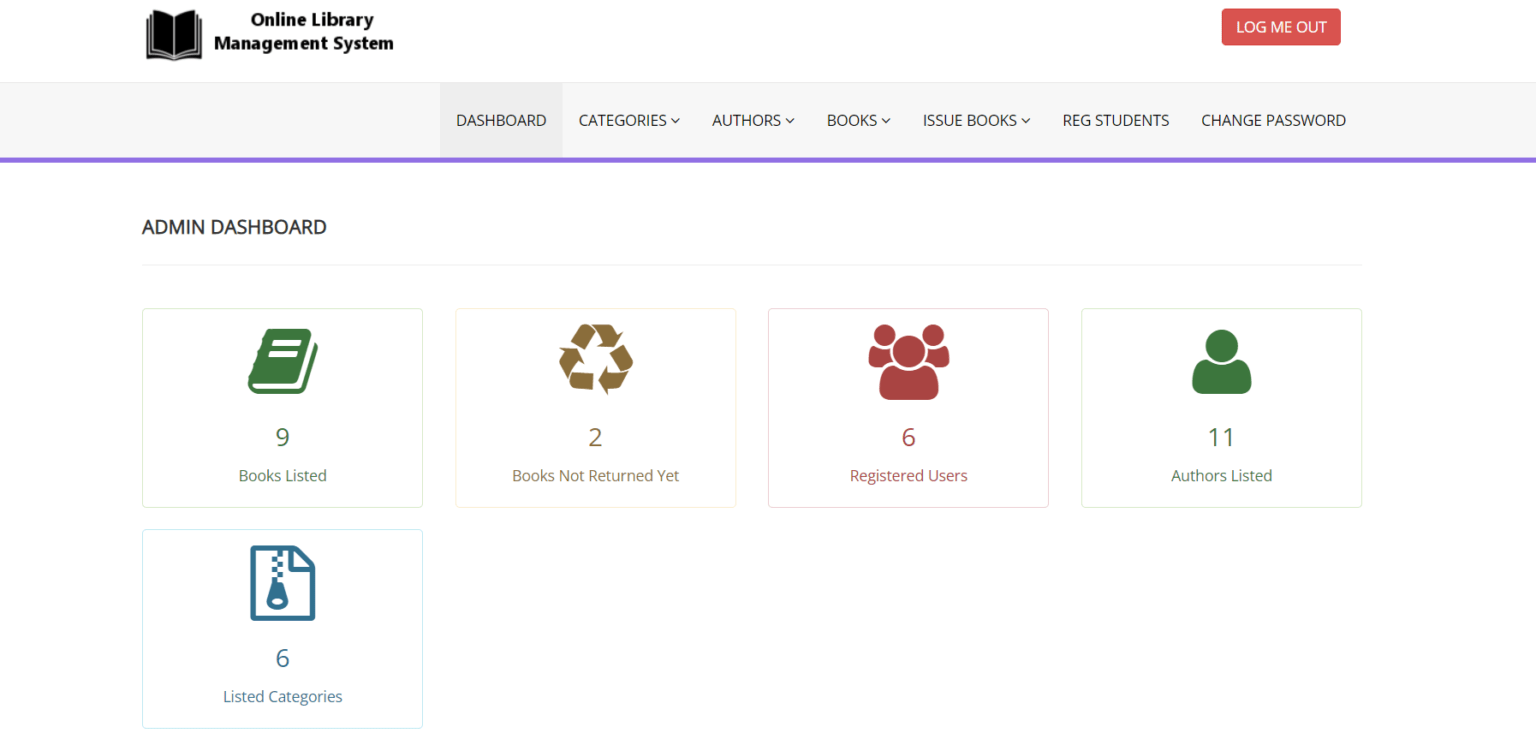Select the Listed Categories card

coord(282,628)
